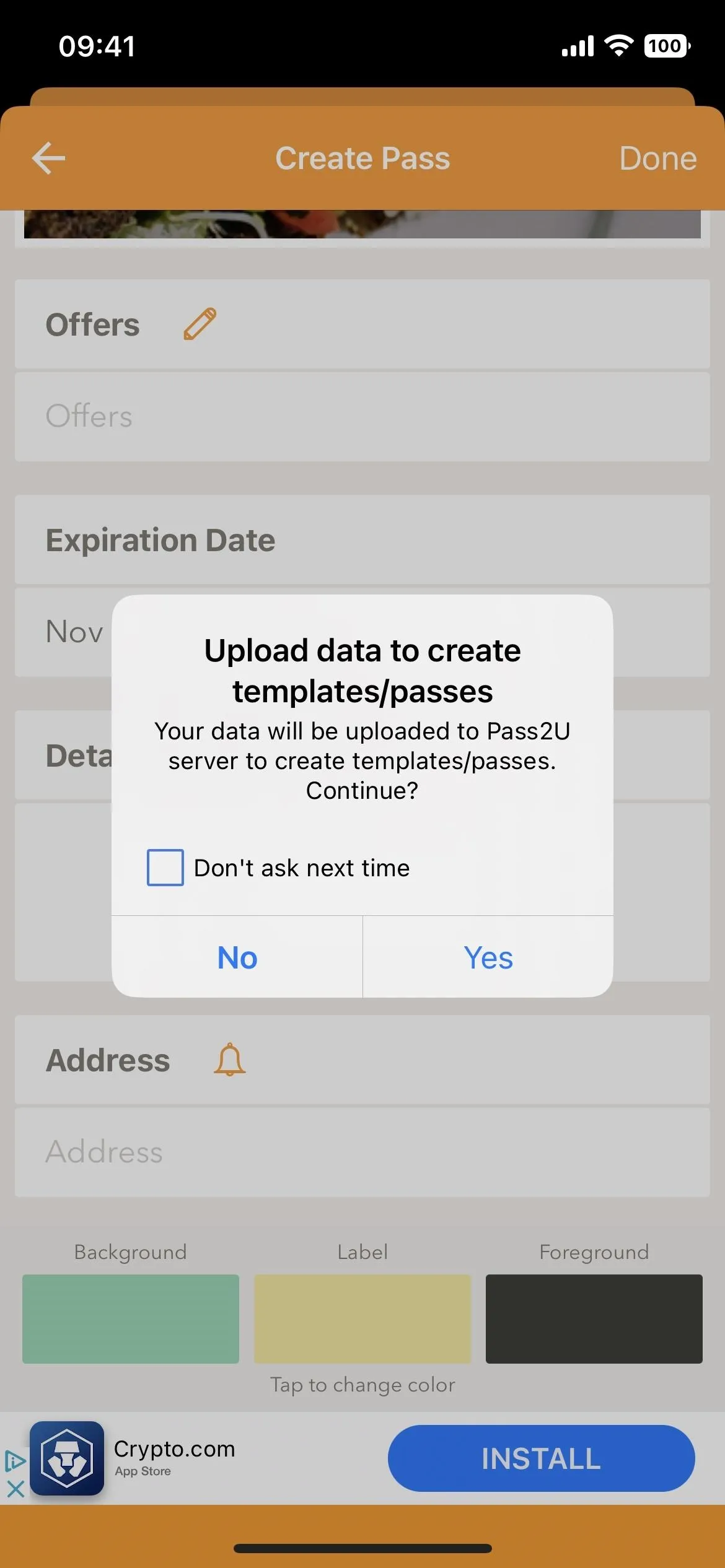Change the yellow Label color swatch
Screen dimensions: 725x1568
point(362,1318)
